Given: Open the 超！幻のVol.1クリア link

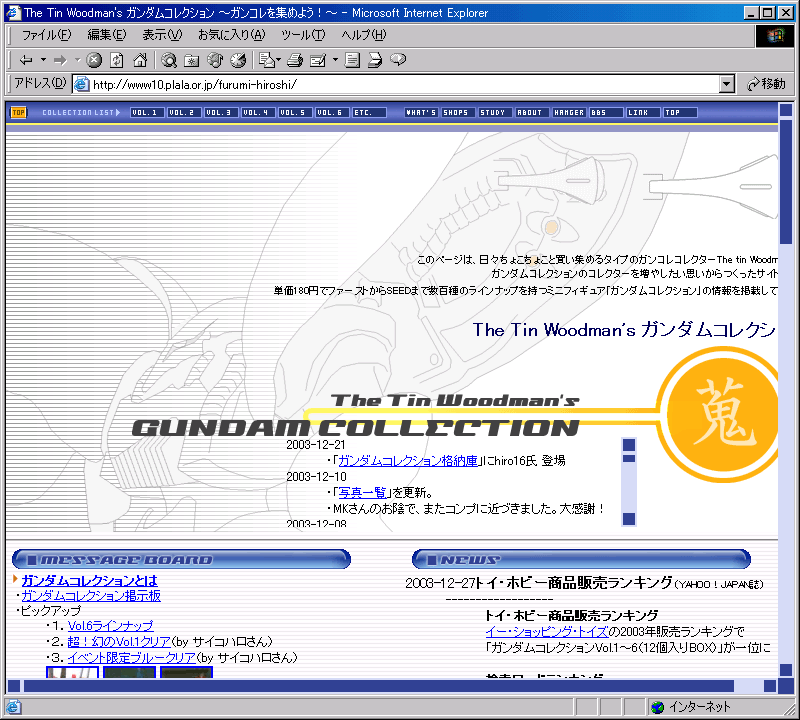Looking at the screenshot, I should pyautogui.click(x=119, y=641).
